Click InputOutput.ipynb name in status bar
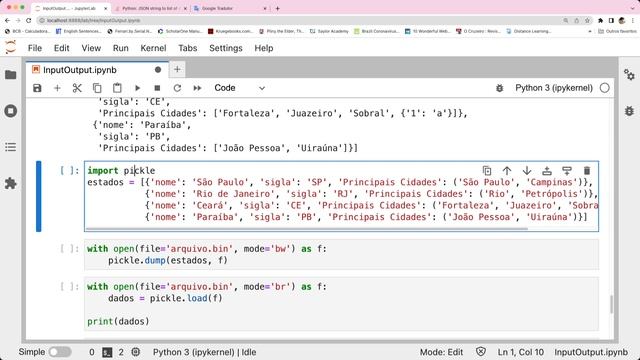The width and height of the screenshot is (640, 360). click(591, 352)
